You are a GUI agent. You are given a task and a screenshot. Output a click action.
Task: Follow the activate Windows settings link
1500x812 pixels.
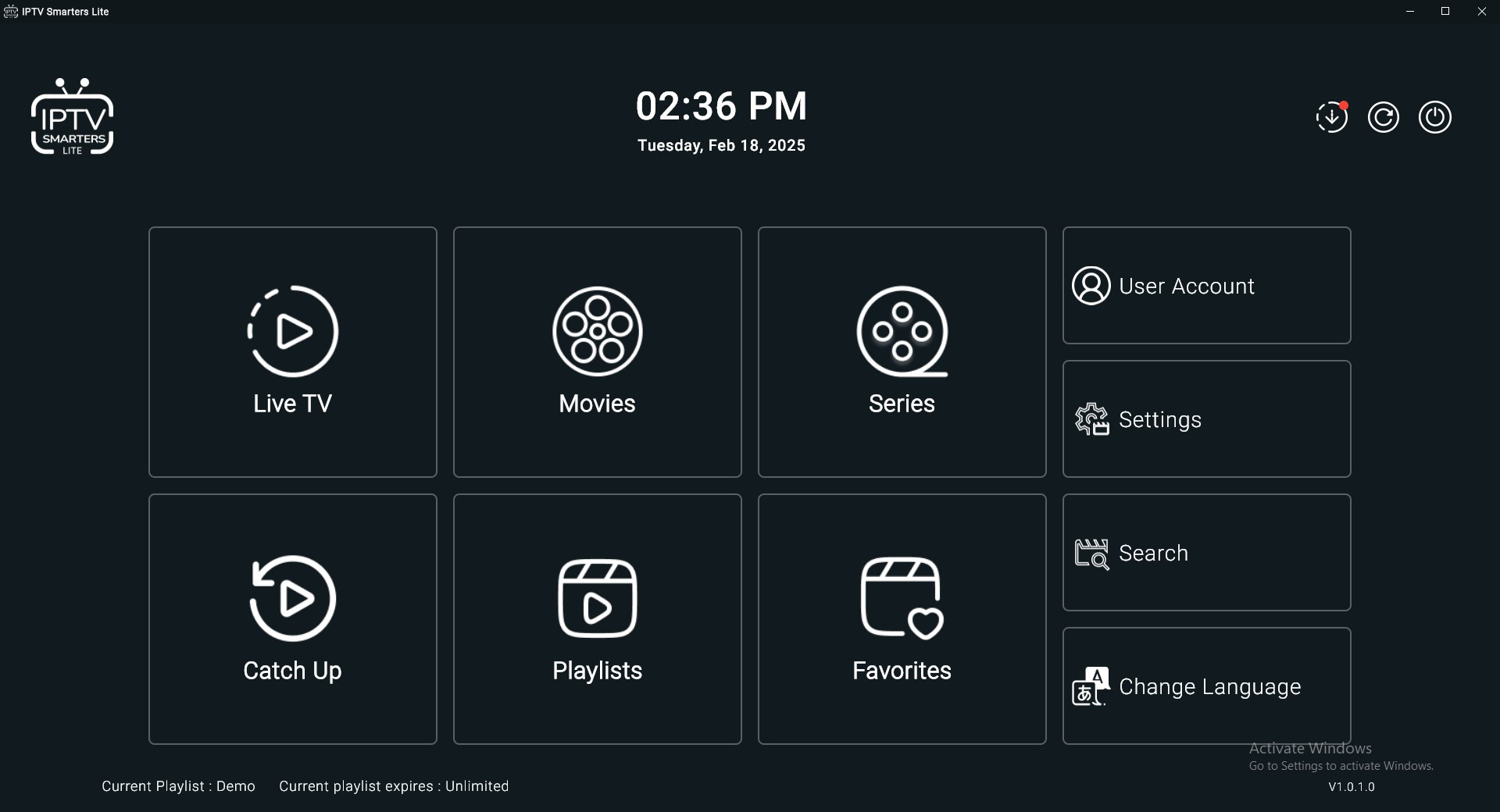pyautogui.click(x=1341, y=766)
